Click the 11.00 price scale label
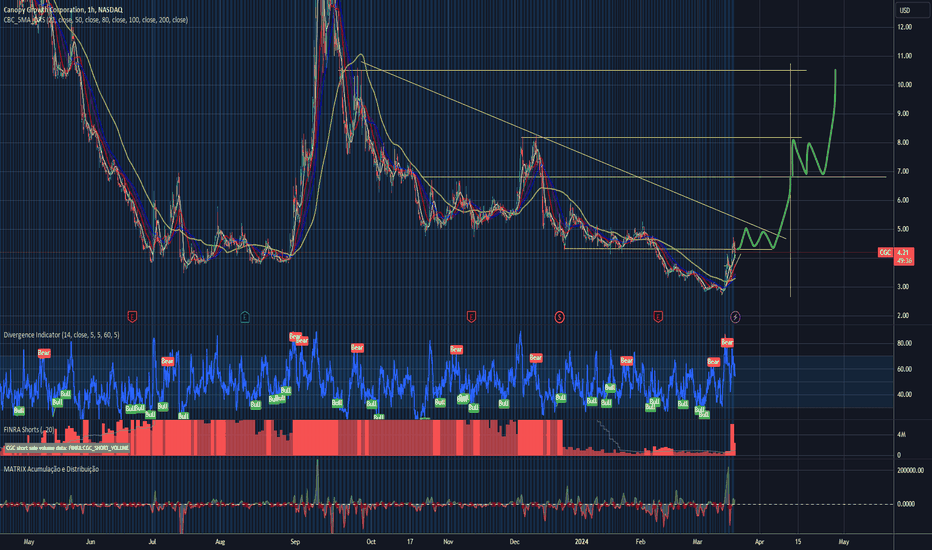 [904, 56]
